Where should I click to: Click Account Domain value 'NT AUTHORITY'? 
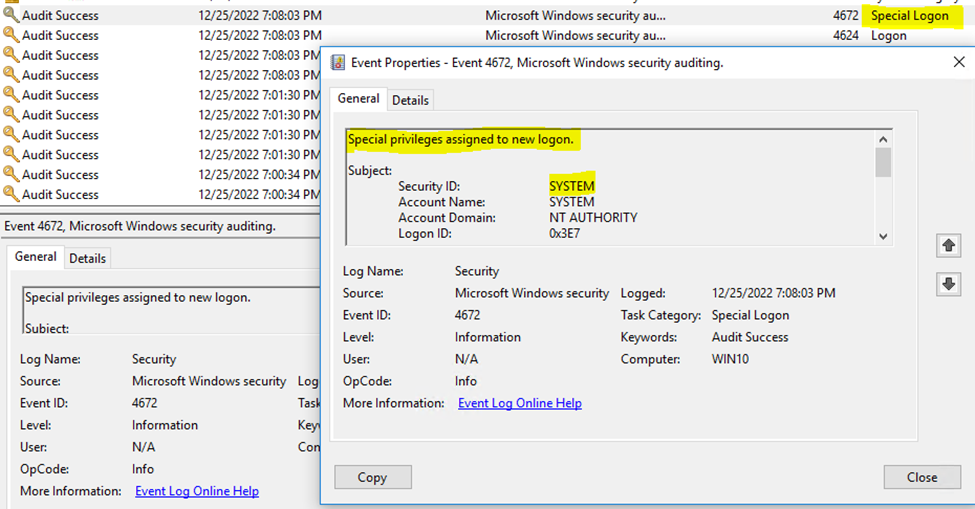point(593,218)
